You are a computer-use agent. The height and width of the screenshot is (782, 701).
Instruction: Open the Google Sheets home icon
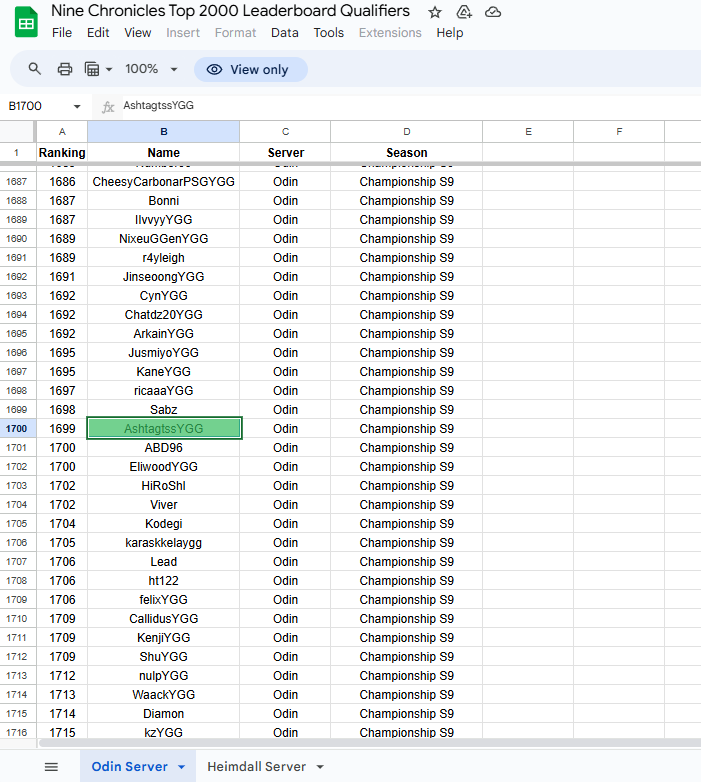26,22
